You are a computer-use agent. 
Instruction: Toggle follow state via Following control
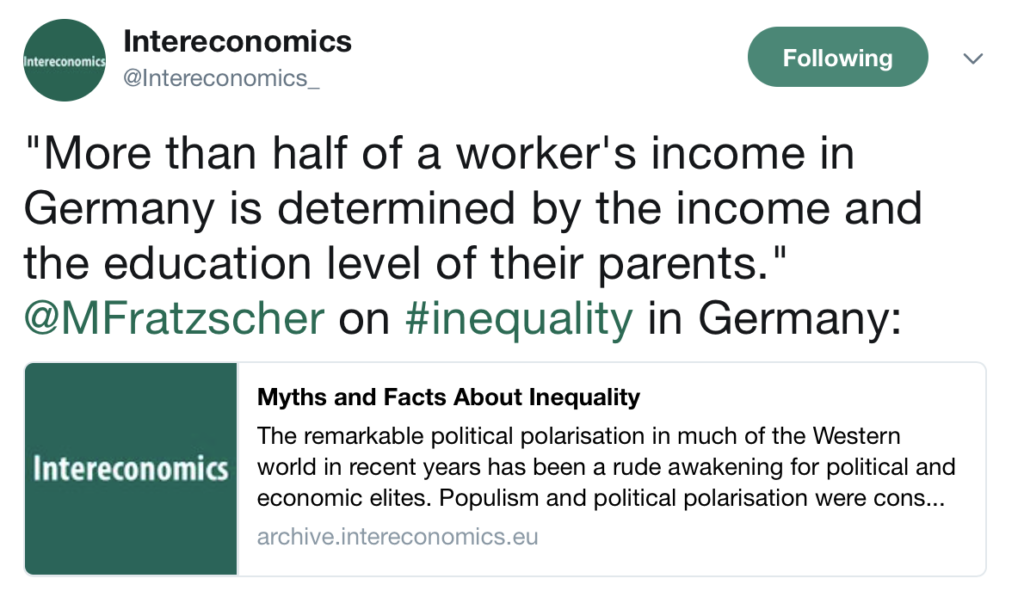coord(837,57)
